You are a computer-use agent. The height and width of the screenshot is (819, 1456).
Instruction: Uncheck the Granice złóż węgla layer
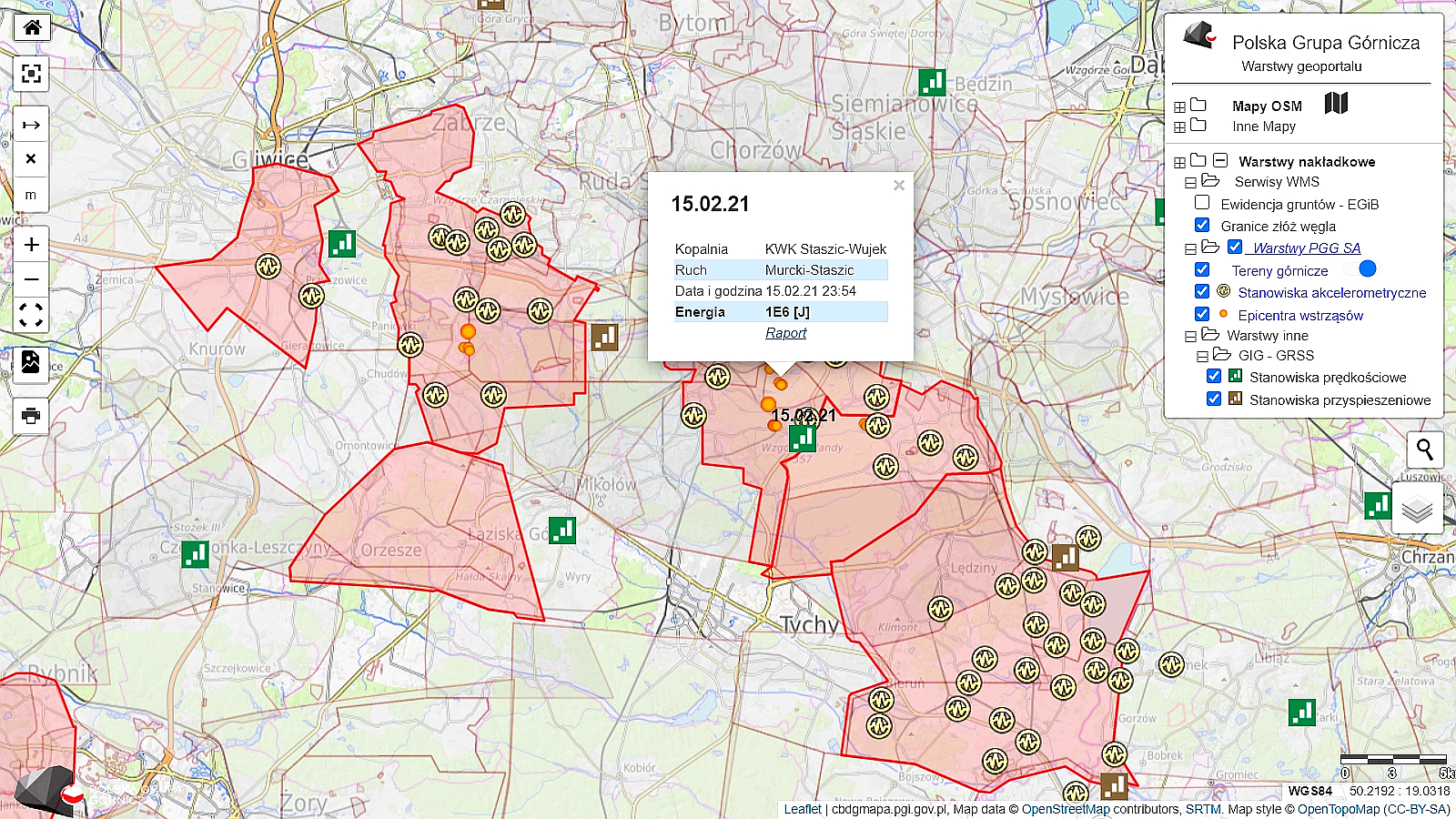click(1202, 225)
